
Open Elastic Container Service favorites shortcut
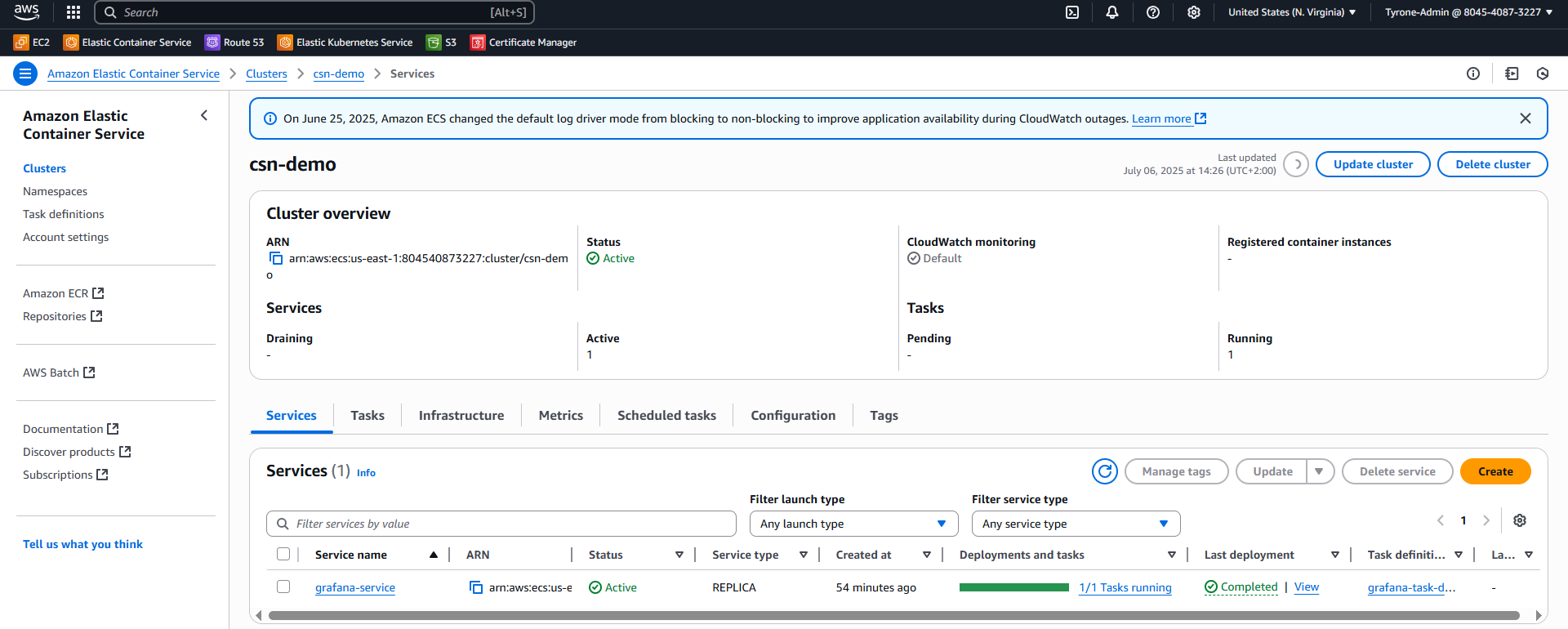point(127,42)
